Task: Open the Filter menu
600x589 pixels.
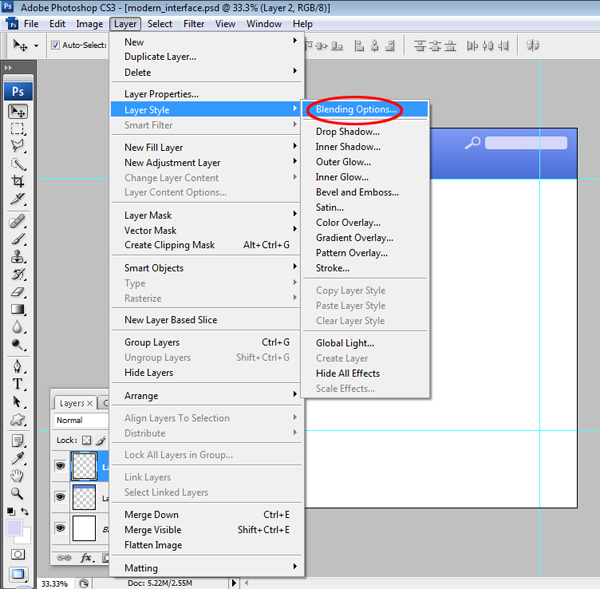Action: point(194,24)
